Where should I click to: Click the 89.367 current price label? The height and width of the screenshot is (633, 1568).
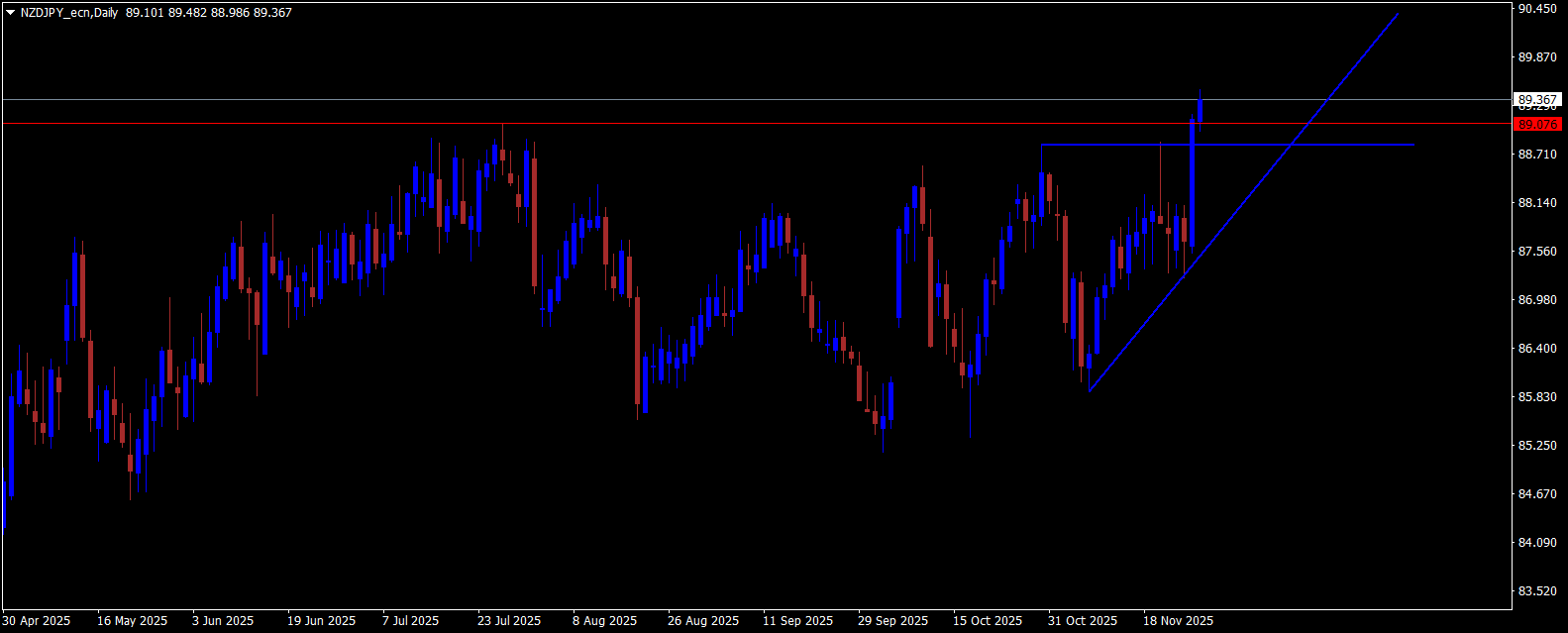point(1538,100)
